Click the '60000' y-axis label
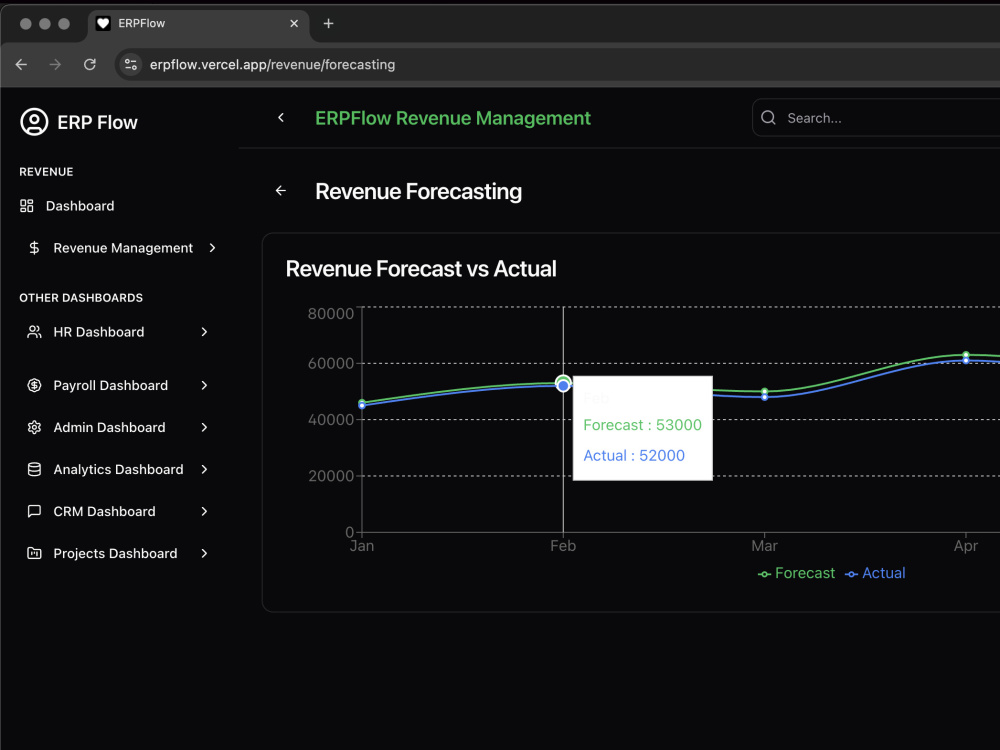This screenshot has height=750, width=1000. pos(330,364)
